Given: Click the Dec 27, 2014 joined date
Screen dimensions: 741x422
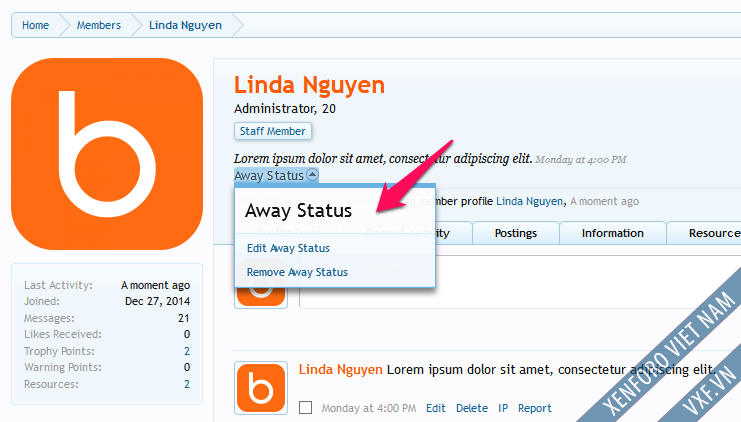Looking at the screenshot, I should (157, 301).
